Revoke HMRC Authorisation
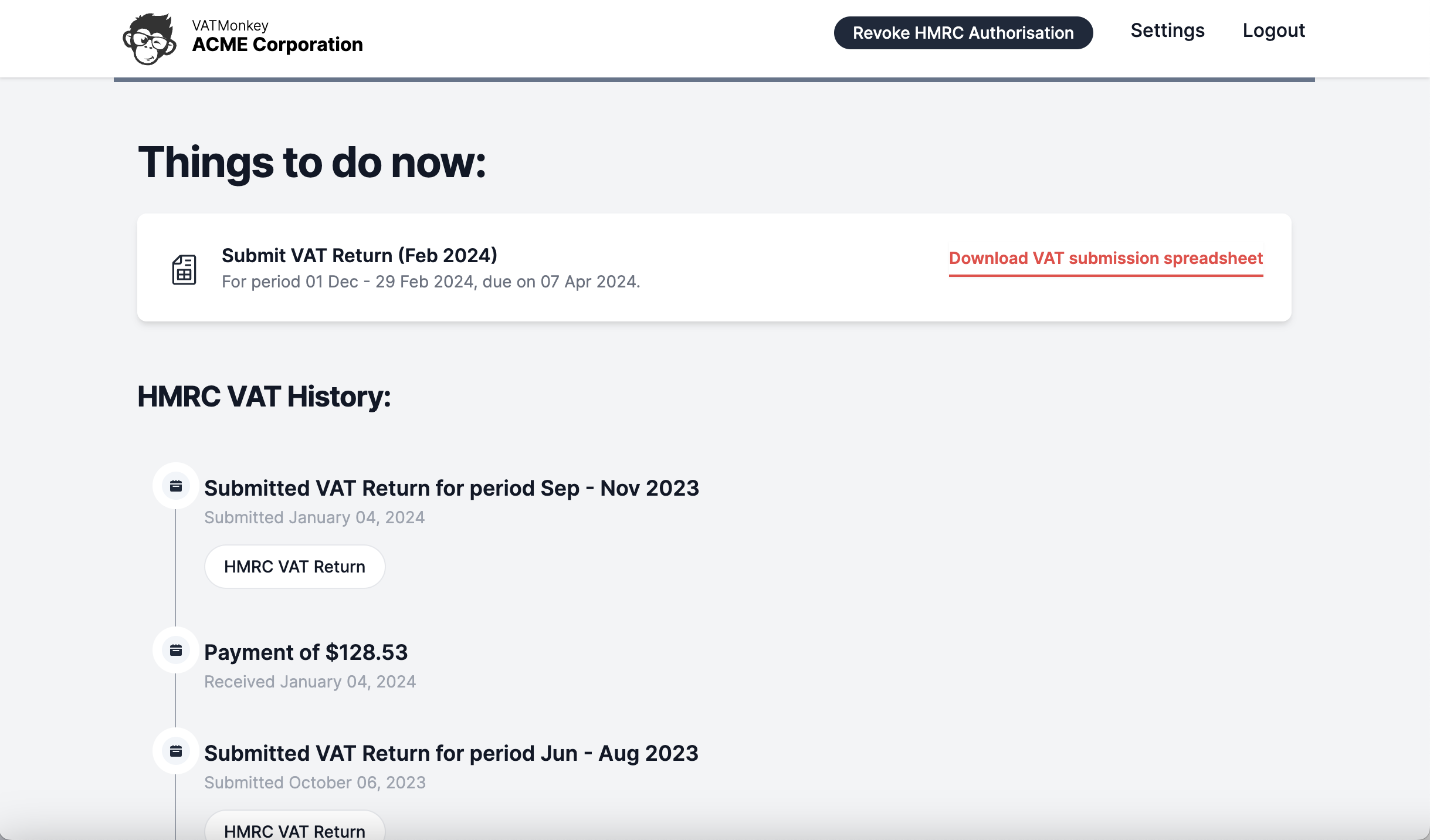1430x840 pixels. point(963,33)
